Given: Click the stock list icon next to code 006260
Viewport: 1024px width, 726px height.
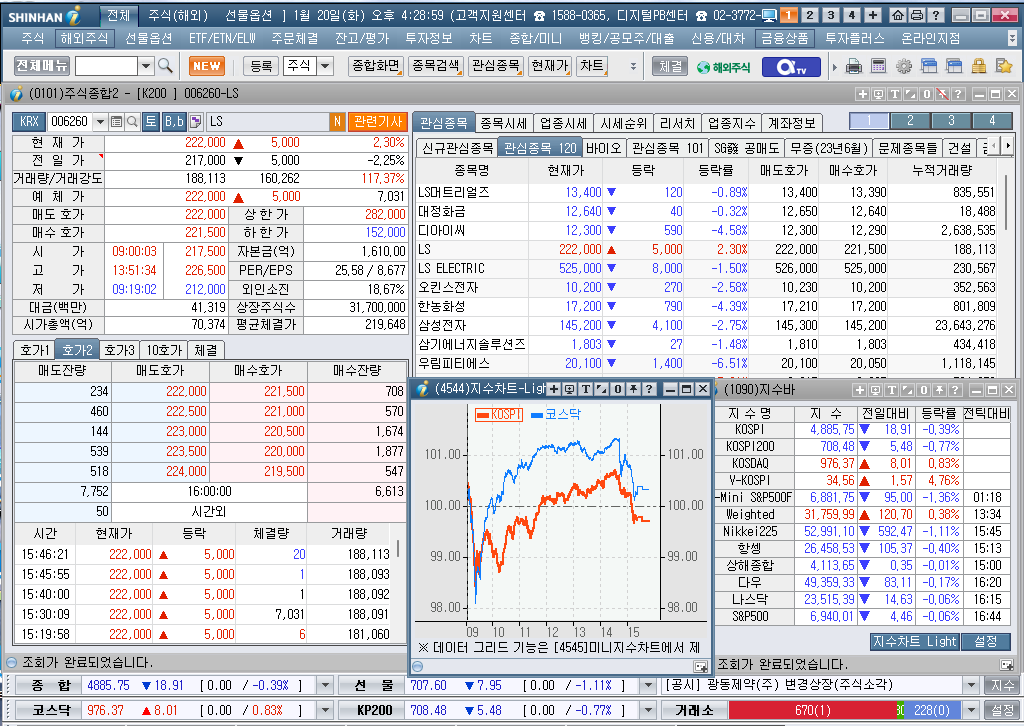Looking at the screenshot, I should click(x=116, y=121).
